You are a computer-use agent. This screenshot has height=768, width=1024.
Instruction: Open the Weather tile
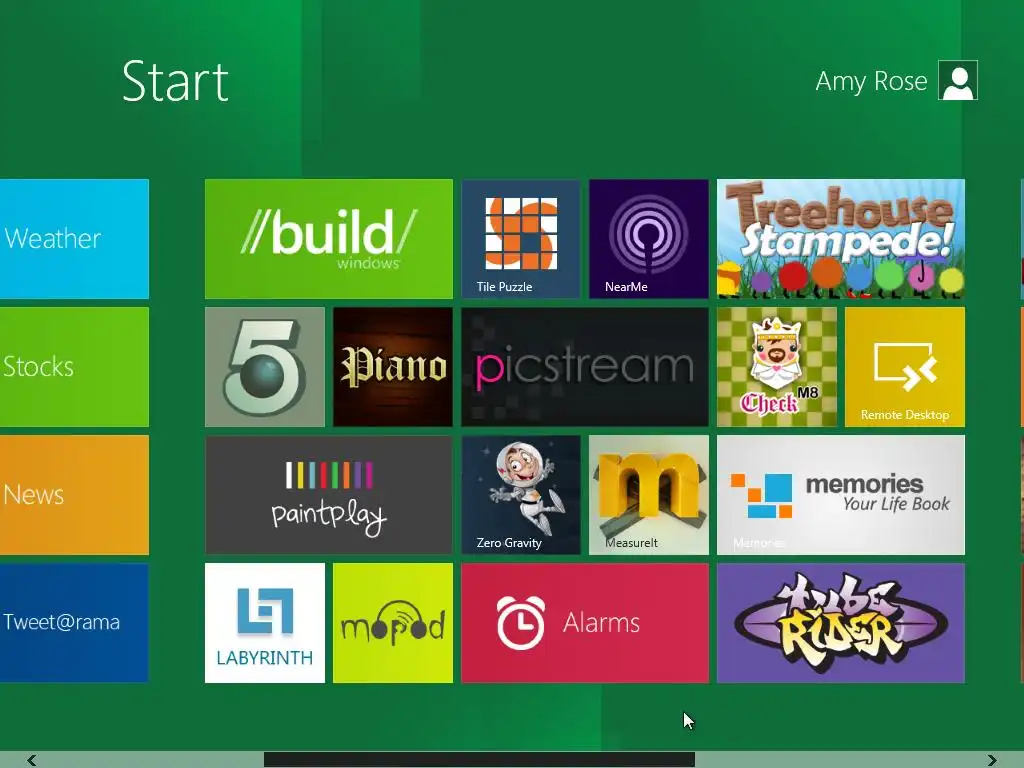tap(74, 239)
